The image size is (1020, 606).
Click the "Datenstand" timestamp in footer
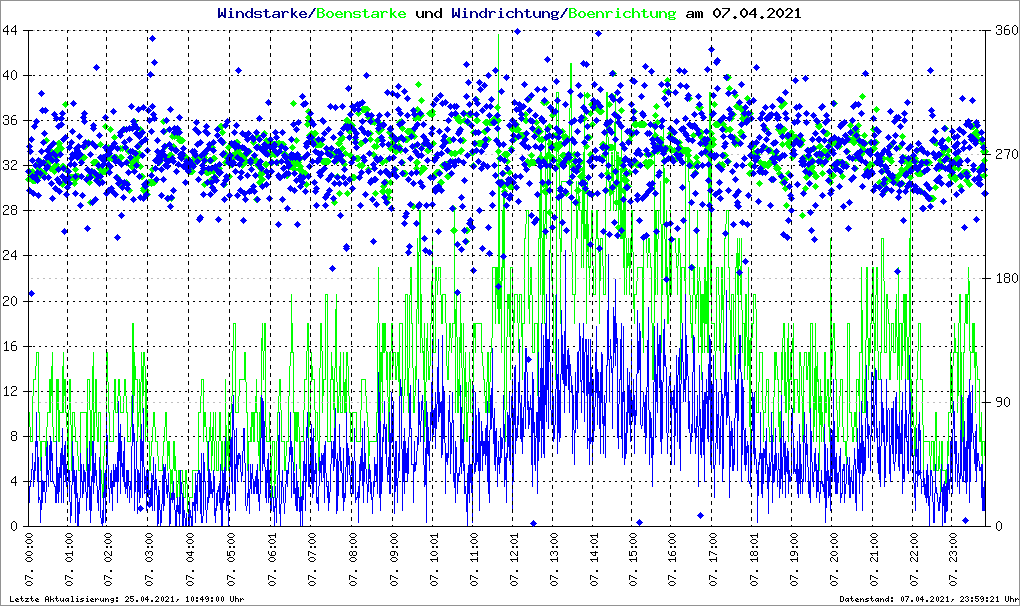click(x=929, y=599)
